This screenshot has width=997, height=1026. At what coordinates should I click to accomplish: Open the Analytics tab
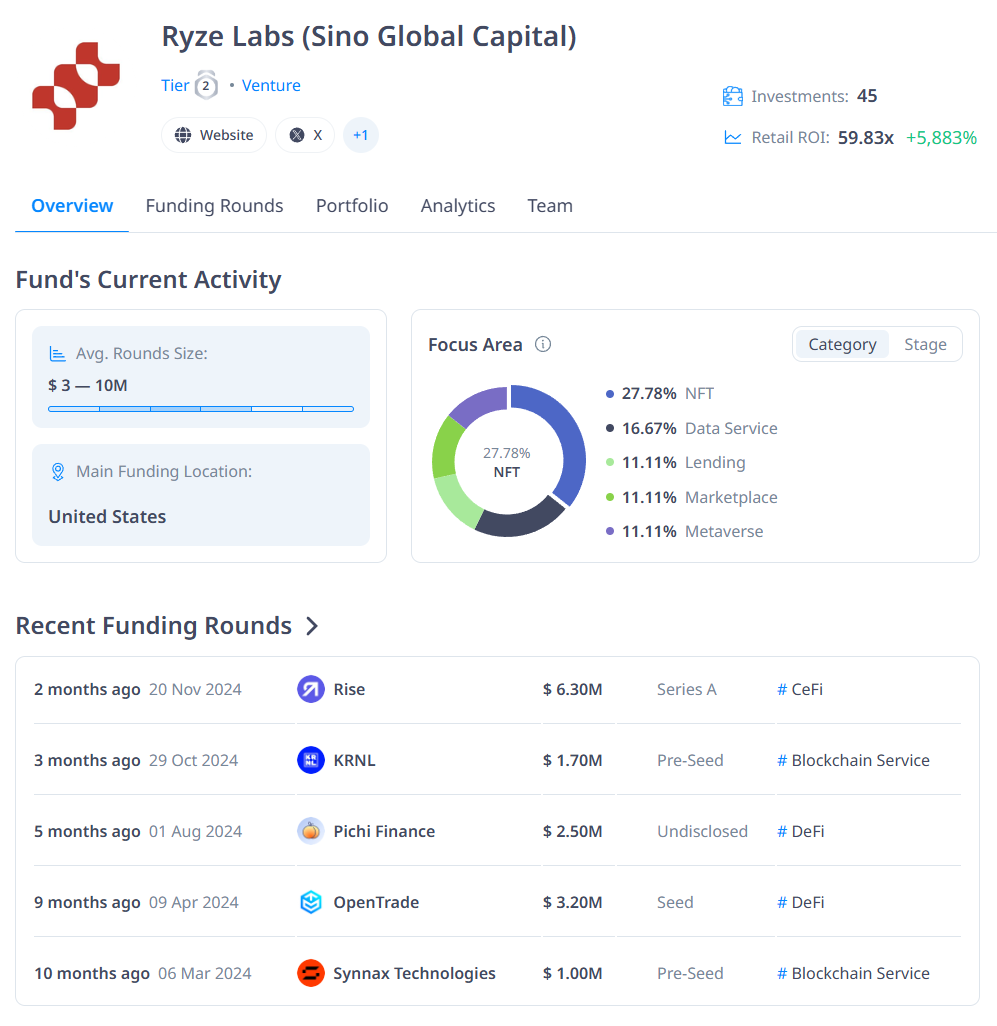click(x=458, y=205)
